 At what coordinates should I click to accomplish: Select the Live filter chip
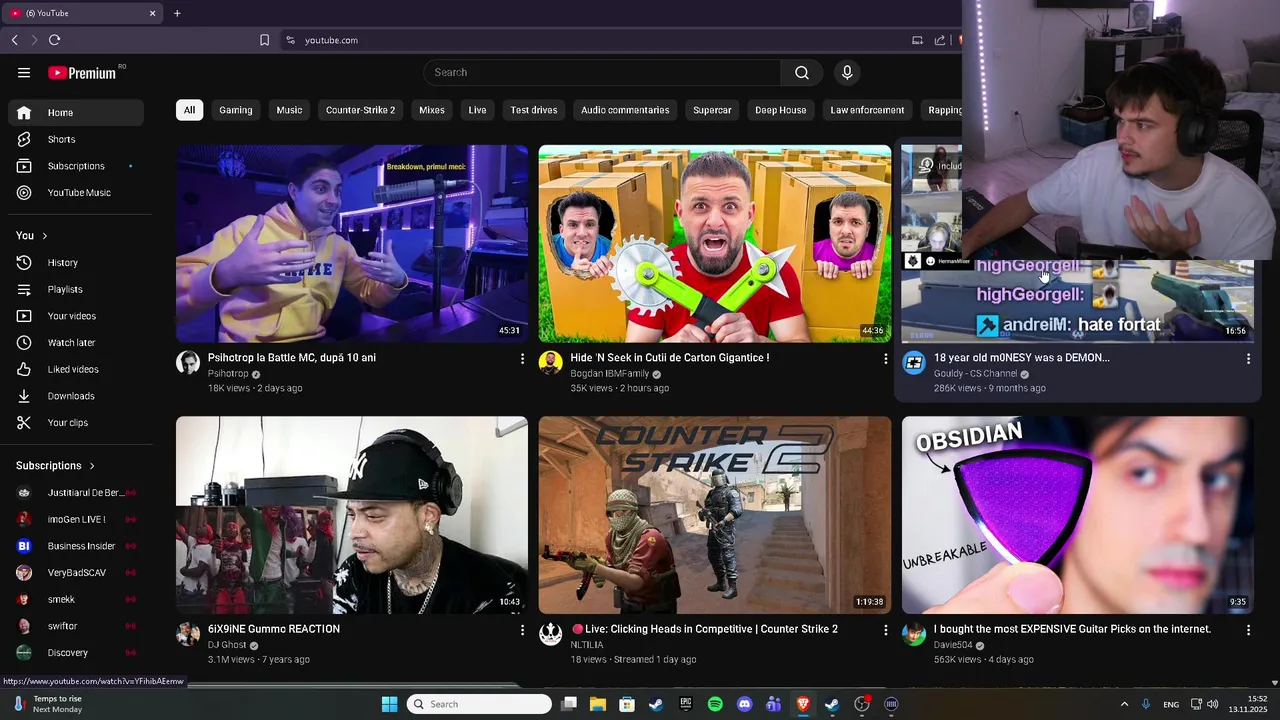coord(477,110)
